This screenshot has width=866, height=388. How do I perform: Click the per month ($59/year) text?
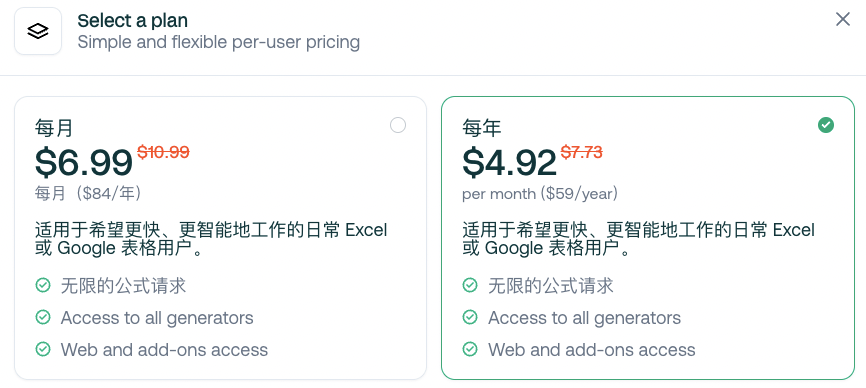540,194
